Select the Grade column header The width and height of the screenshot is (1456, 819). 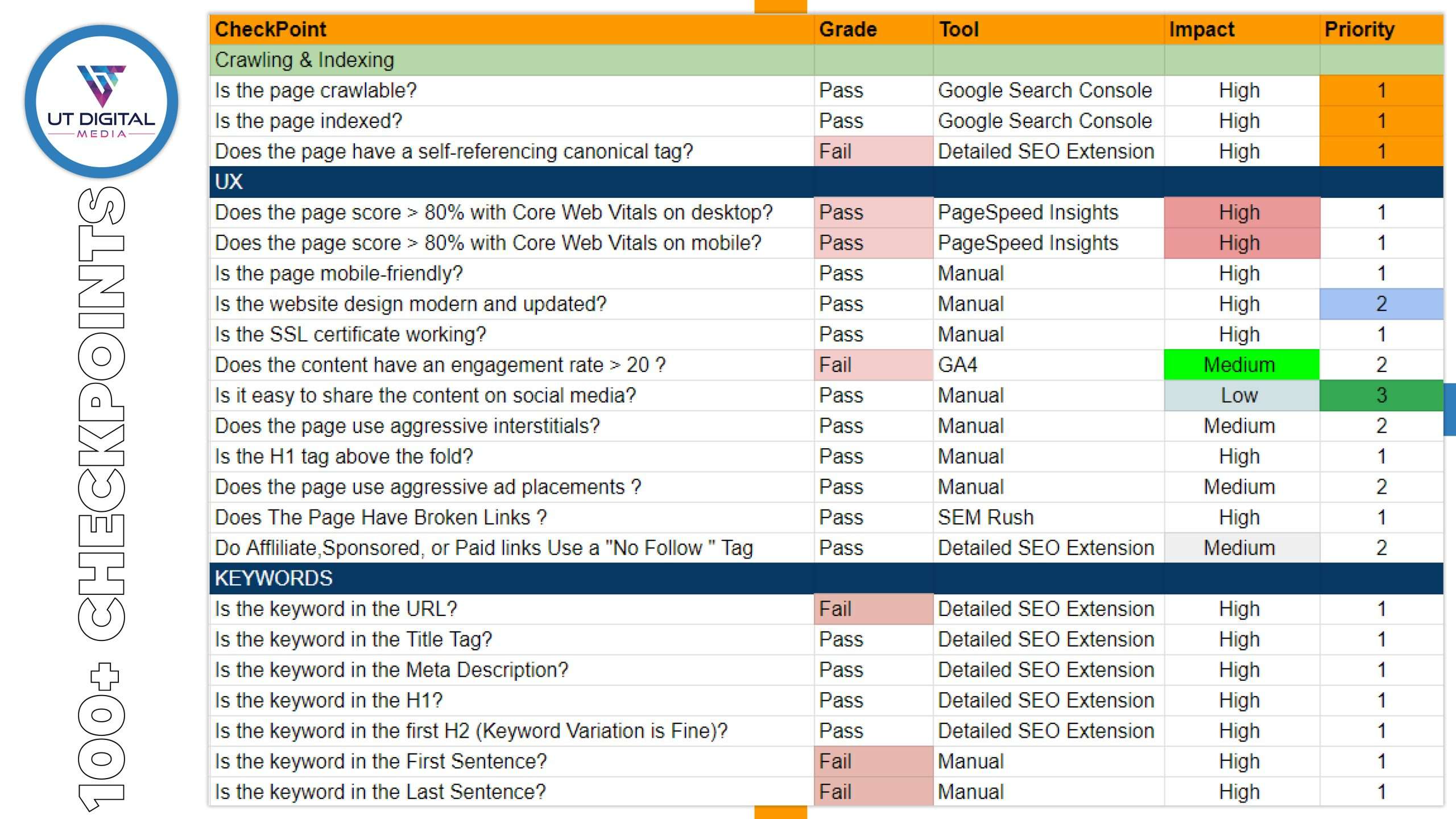[847, 30]
